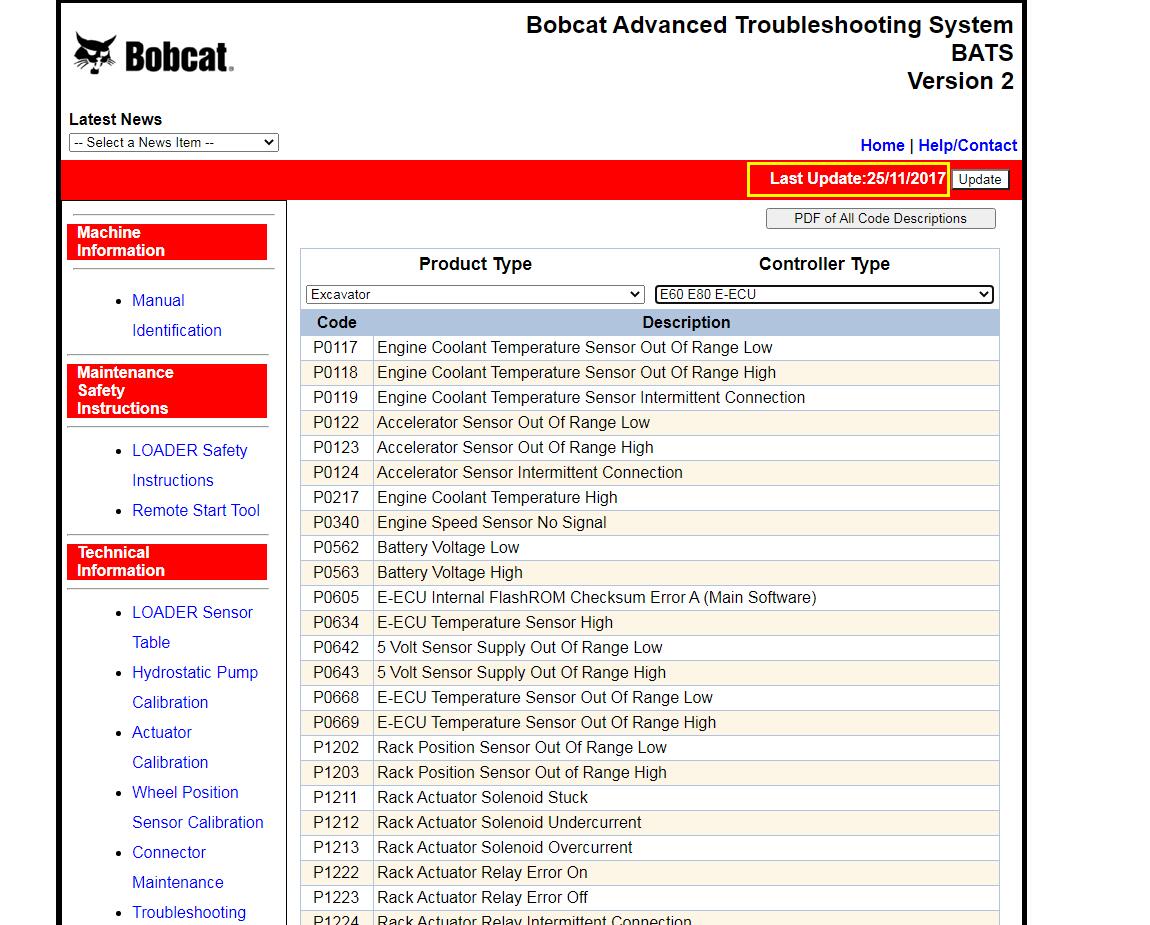Click description 'Battery Voltage Low'

click(448, 547)
